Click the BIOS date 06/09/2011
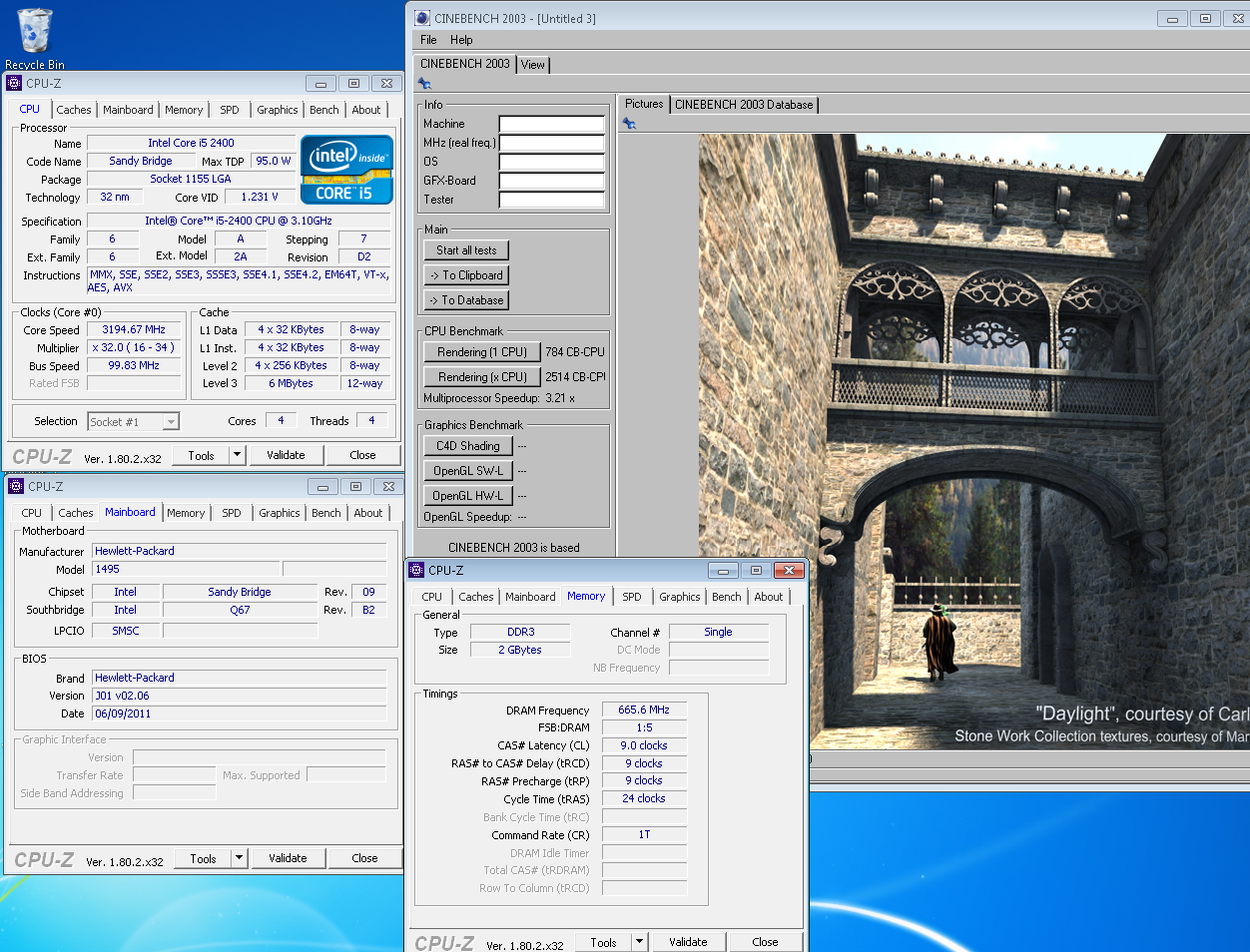The image size is (1250, 952). (x=240, y=714)
